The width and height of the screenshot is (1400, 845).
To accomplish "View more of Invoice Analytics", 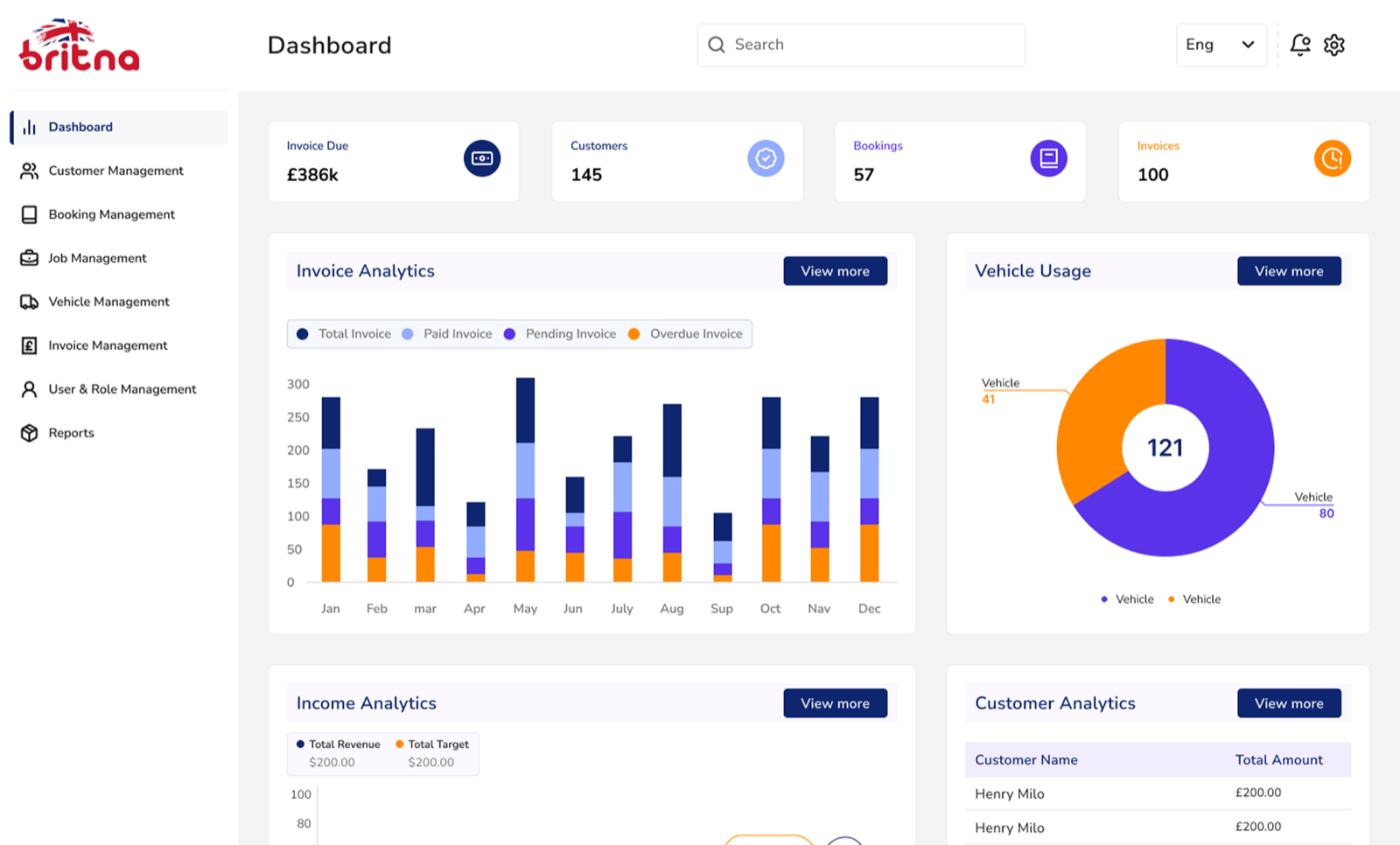I will pyautogui.click(x=835, y=271).
